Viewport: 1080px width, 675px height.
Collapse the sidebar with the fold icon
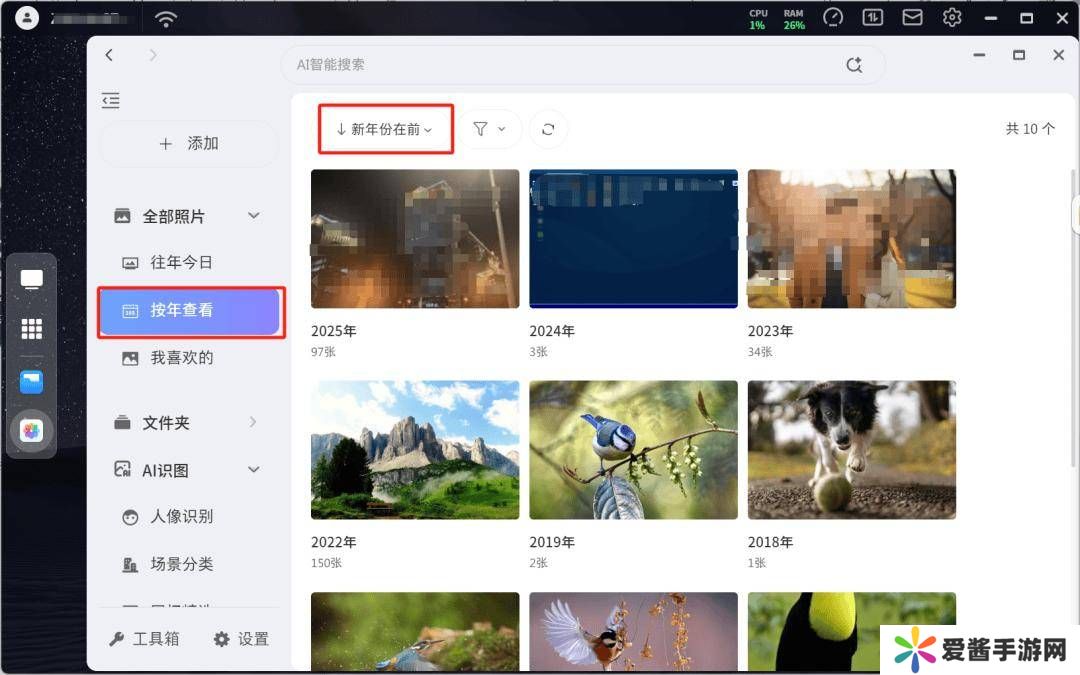pos(111,100)
